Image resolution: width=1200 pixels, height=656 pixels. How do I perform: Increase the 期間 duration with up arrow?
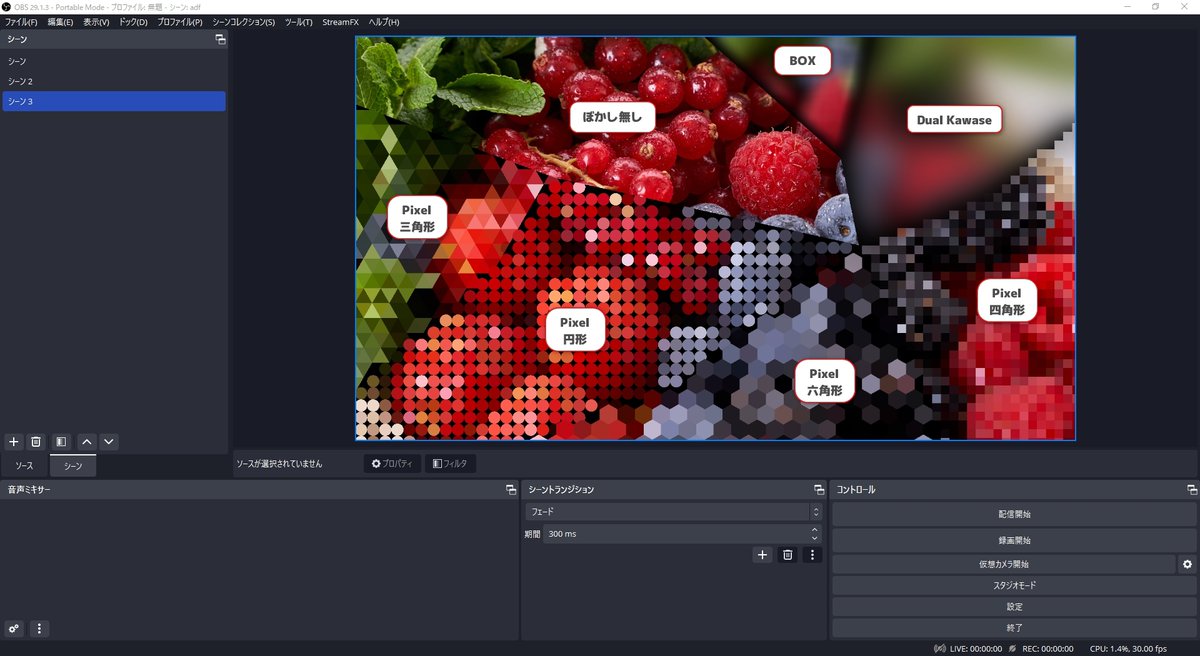pyautogui.click(x=815, y=530)
